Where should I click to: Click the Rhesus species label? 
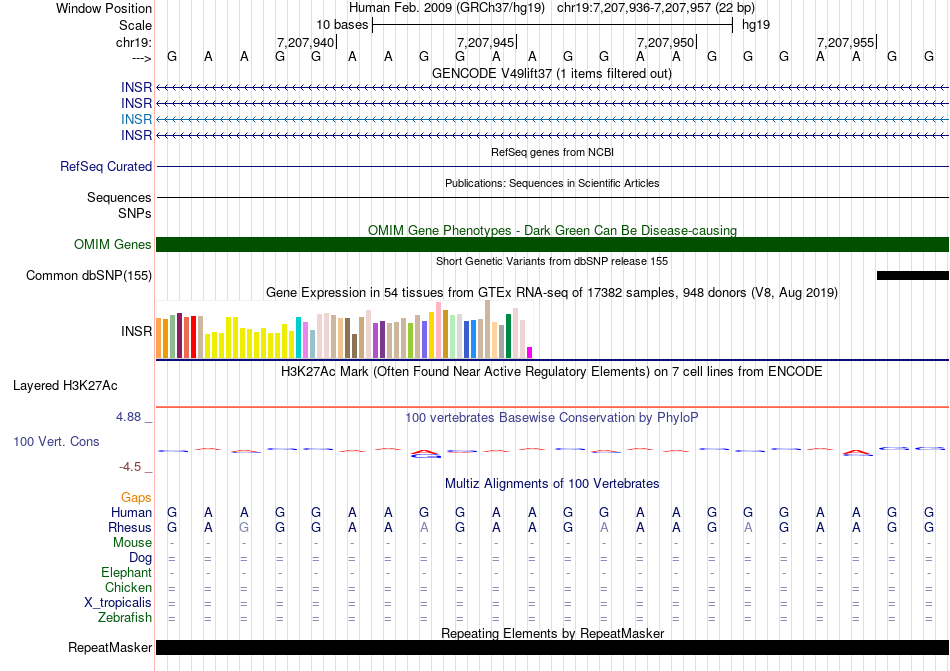click(131, 528)
